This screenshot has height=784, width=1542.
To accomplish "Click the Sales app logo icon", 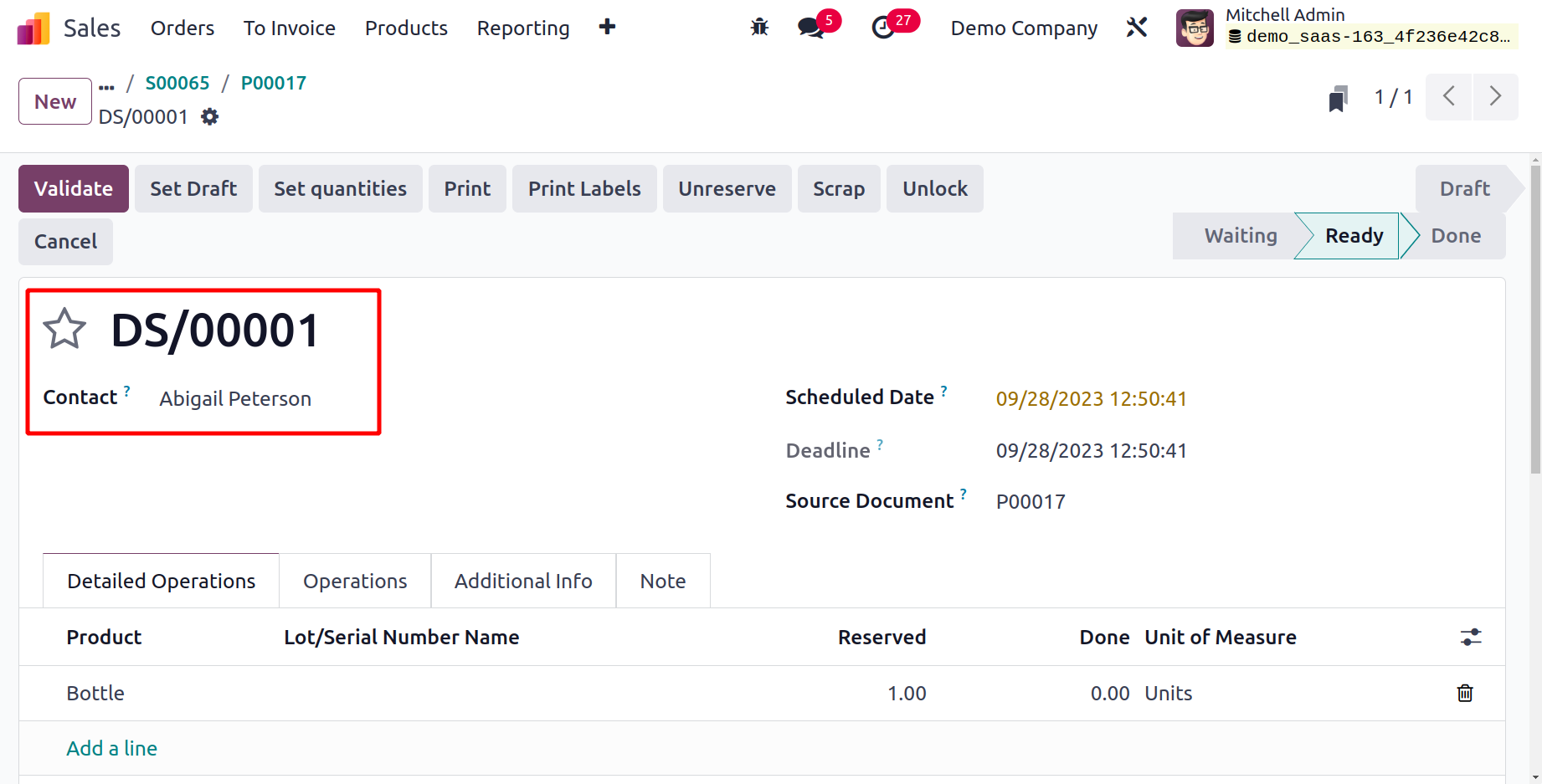I will point(33,28).
